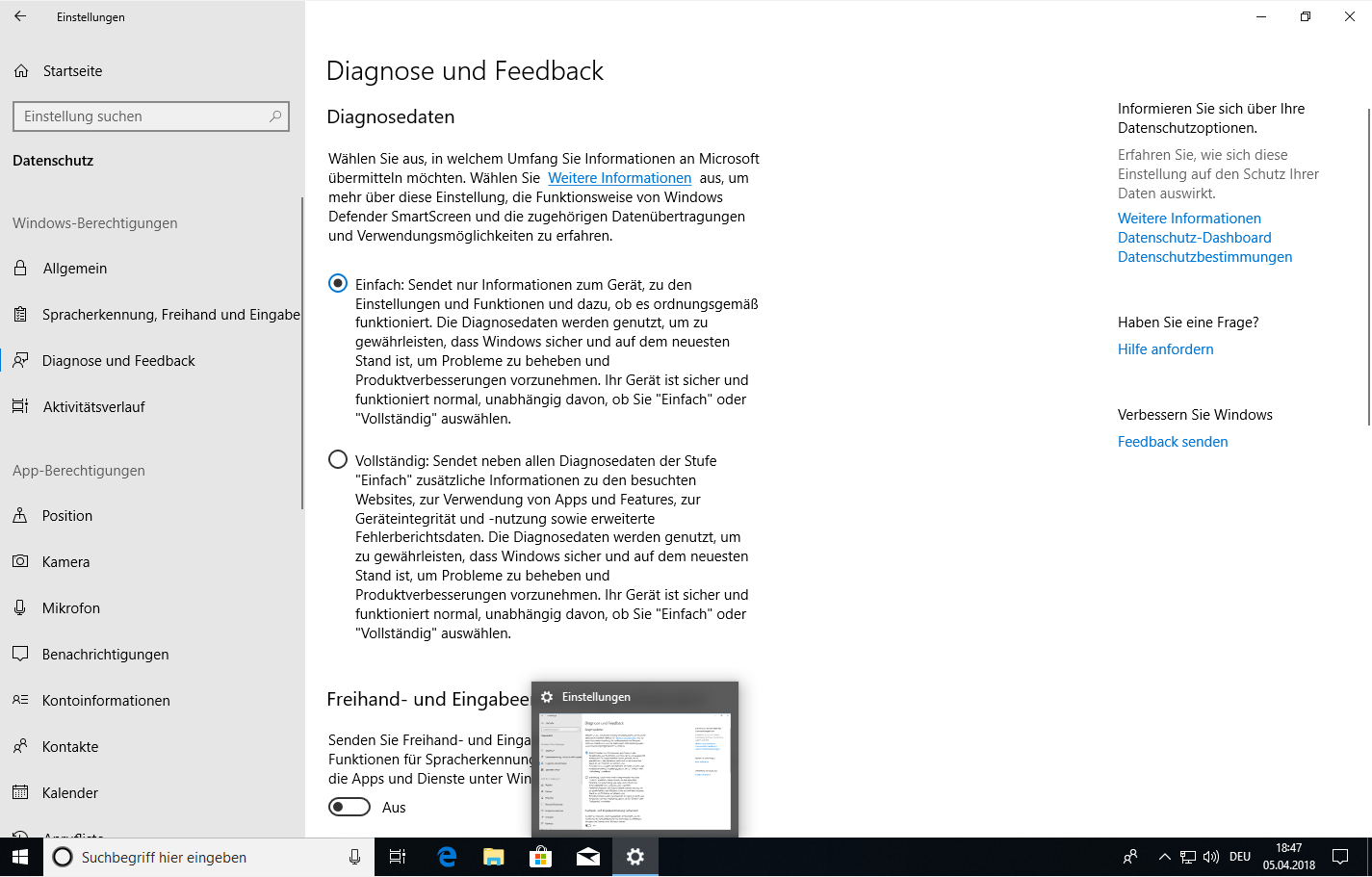Open Kalender permissions page

151,792
